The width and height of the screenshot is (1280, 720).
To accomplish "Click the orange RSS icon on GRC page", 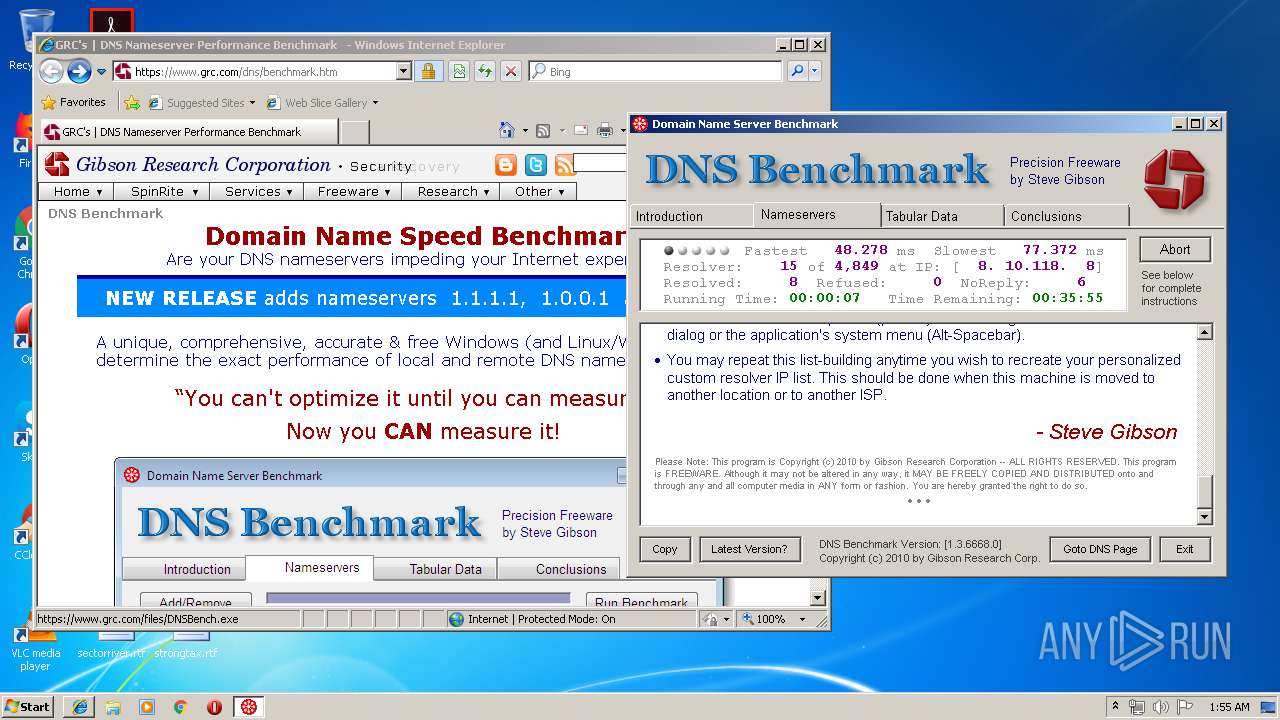I will 565,165.
